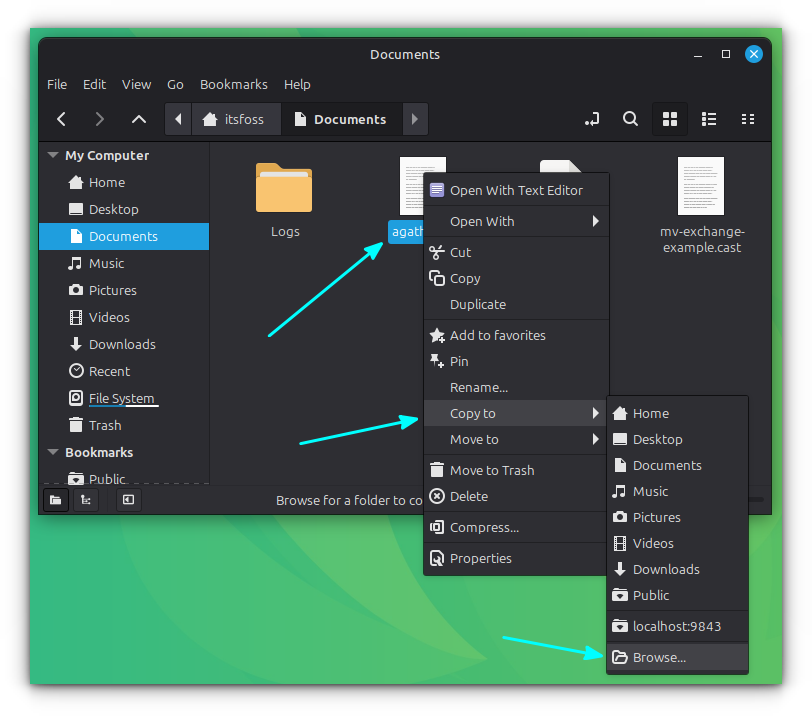
Task: Select Compress... from the context menu
Action: point(484,527)
